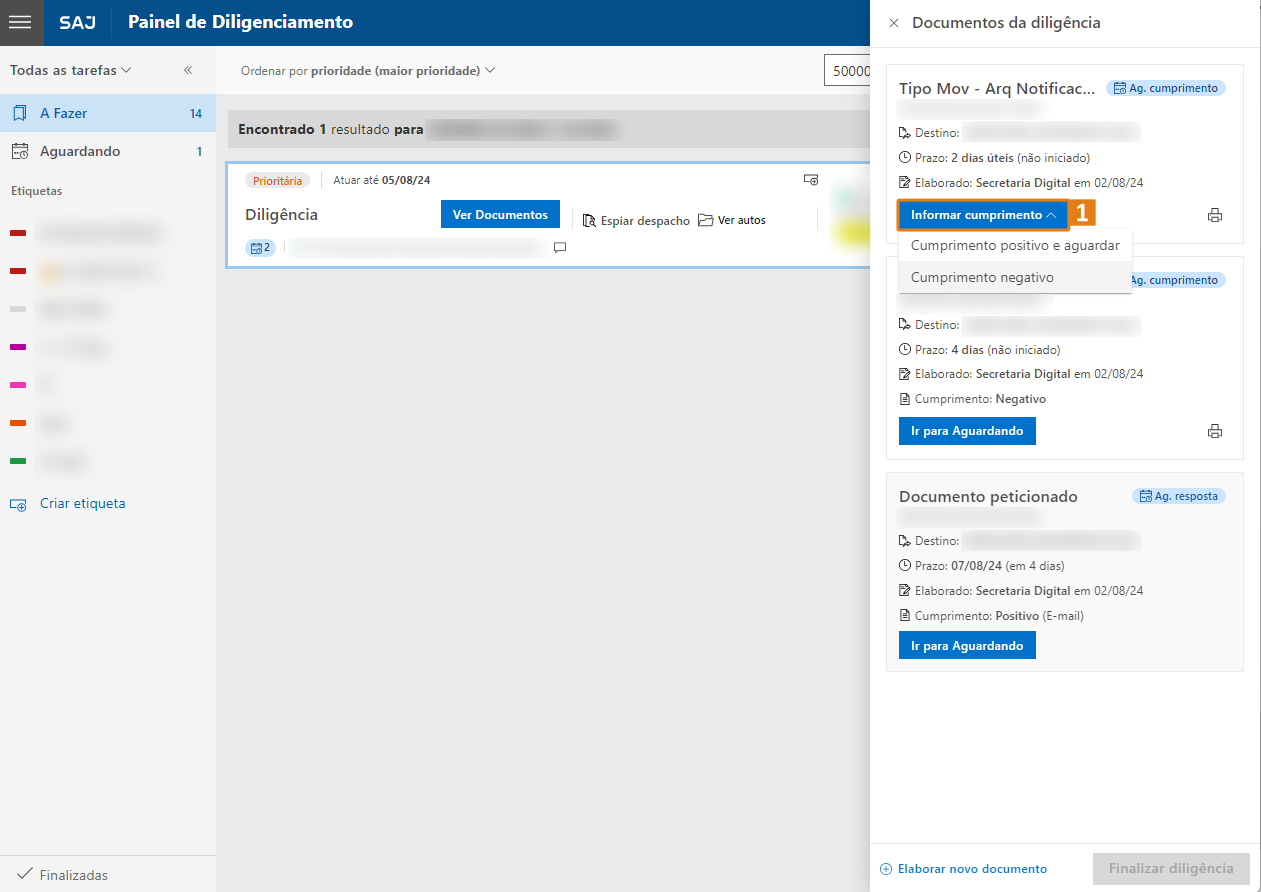
Task: Select the red label color swatch at top
Action: pos(18,233)
